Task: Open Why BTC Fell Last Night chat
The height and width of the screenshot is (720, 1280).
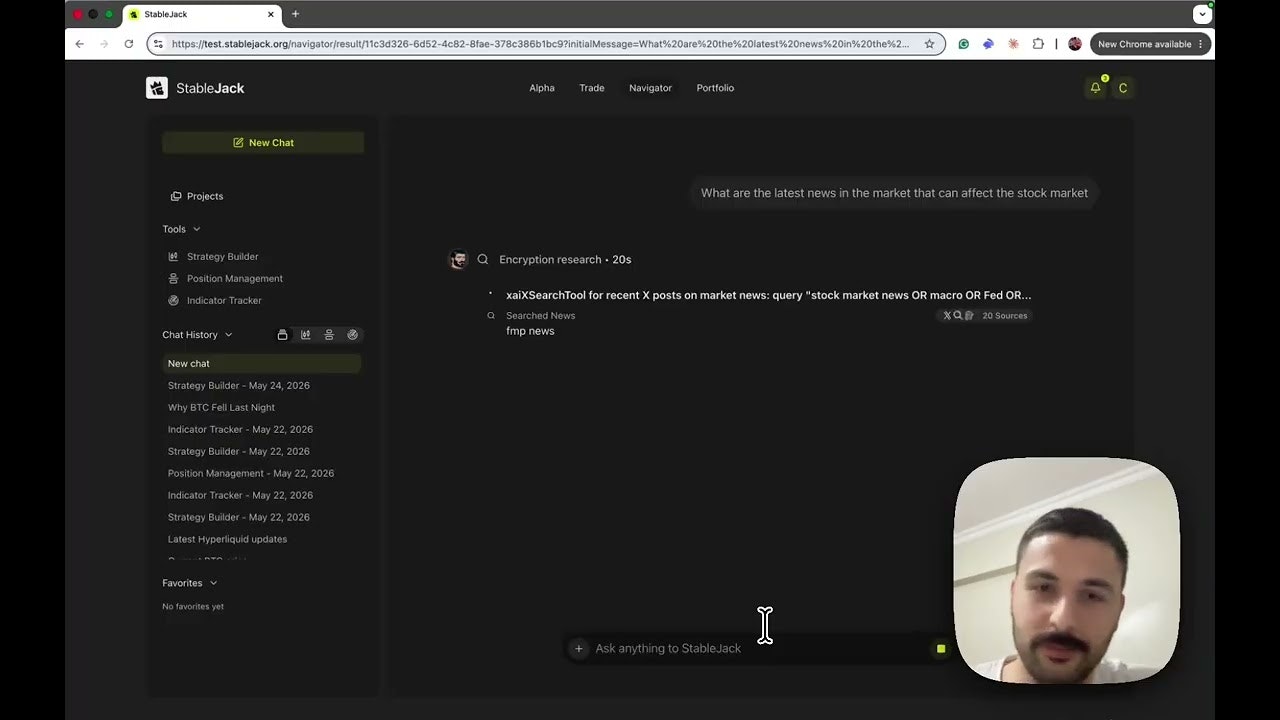Action: click(x=221, y=408)
